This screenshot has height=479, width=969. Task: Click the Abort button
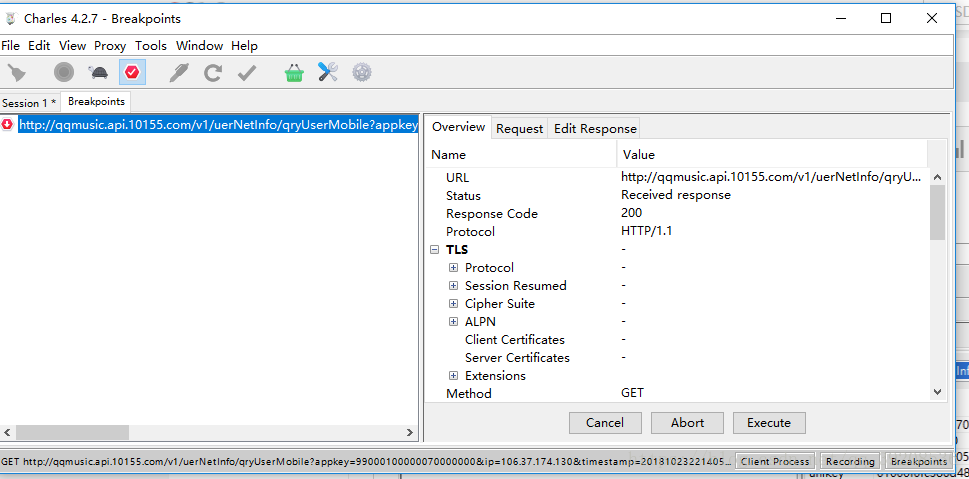pyautogui.click(x=687, y=423)
